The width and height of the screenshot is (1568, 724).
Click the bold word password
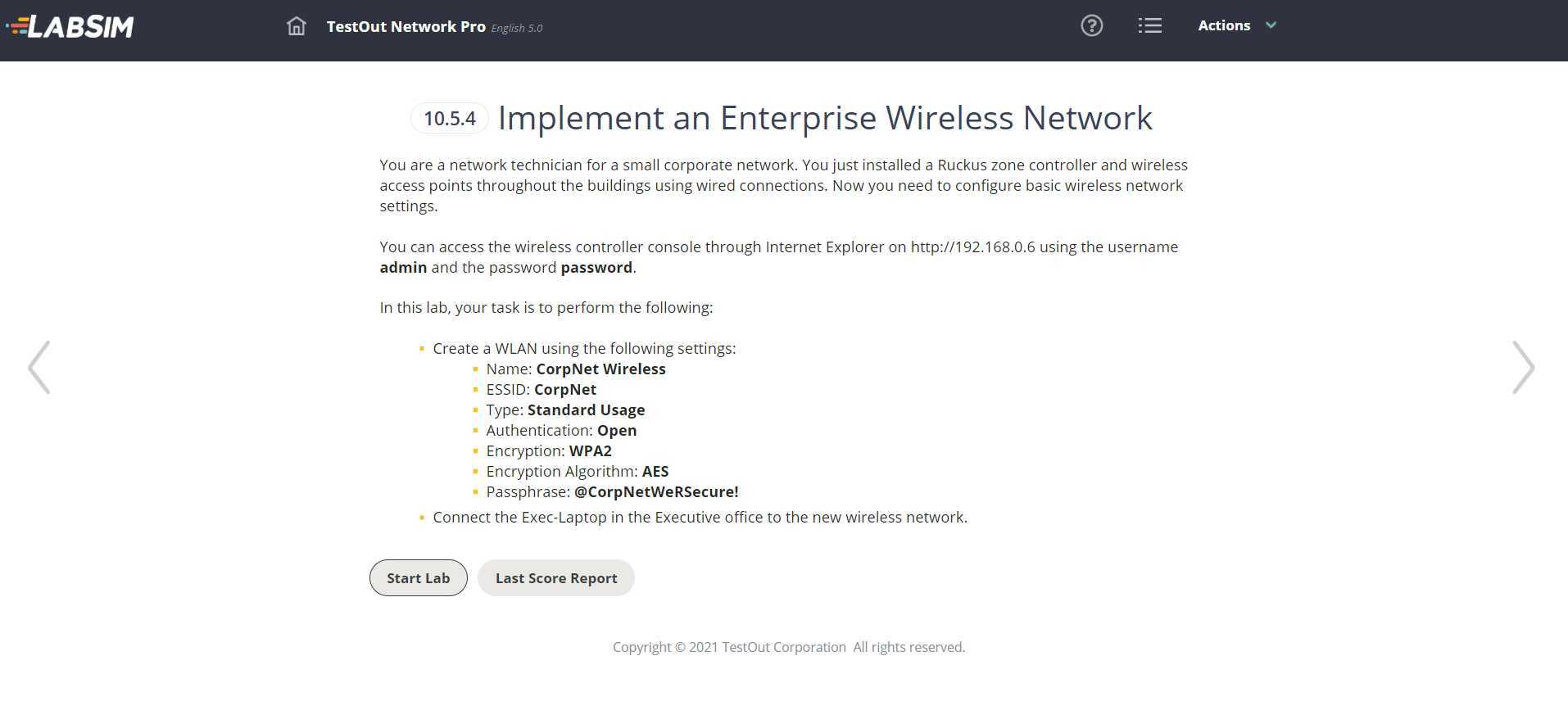[x=596, y=267]
